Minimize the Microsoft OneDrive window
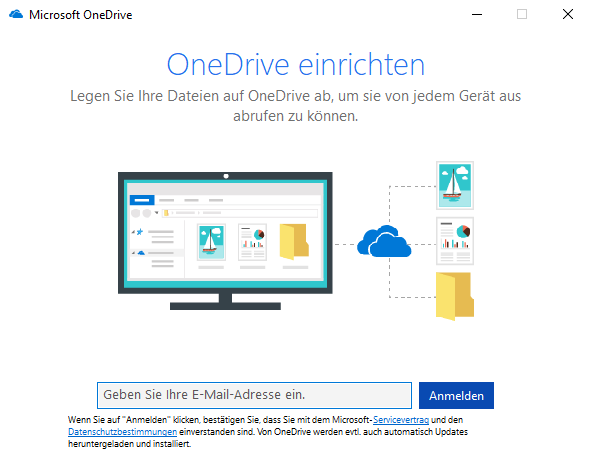The image size is (590, 458). [477, 15]
